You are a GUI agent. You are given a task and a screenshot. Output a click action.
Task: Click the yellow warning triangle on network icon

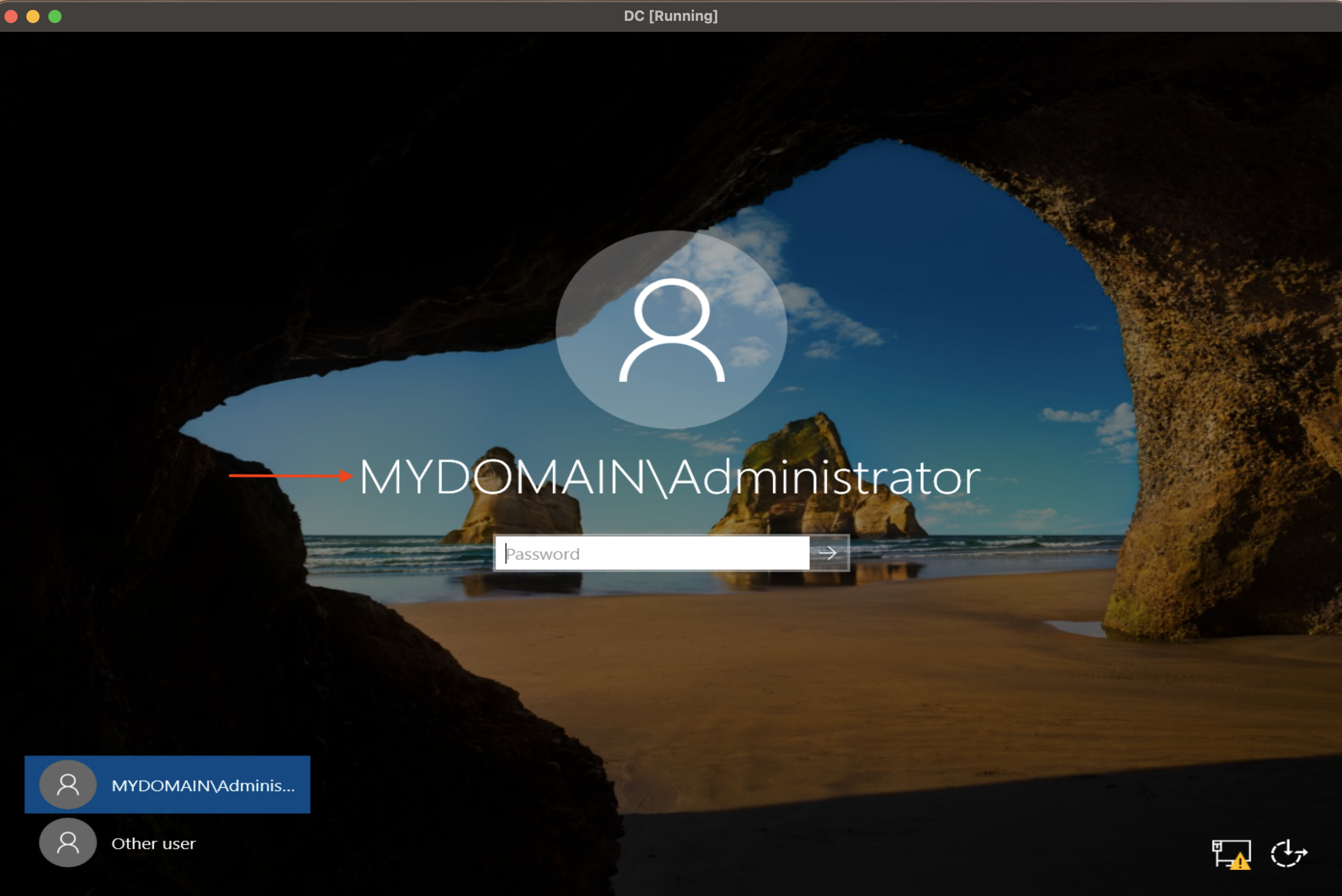(x=1240, y=861)
